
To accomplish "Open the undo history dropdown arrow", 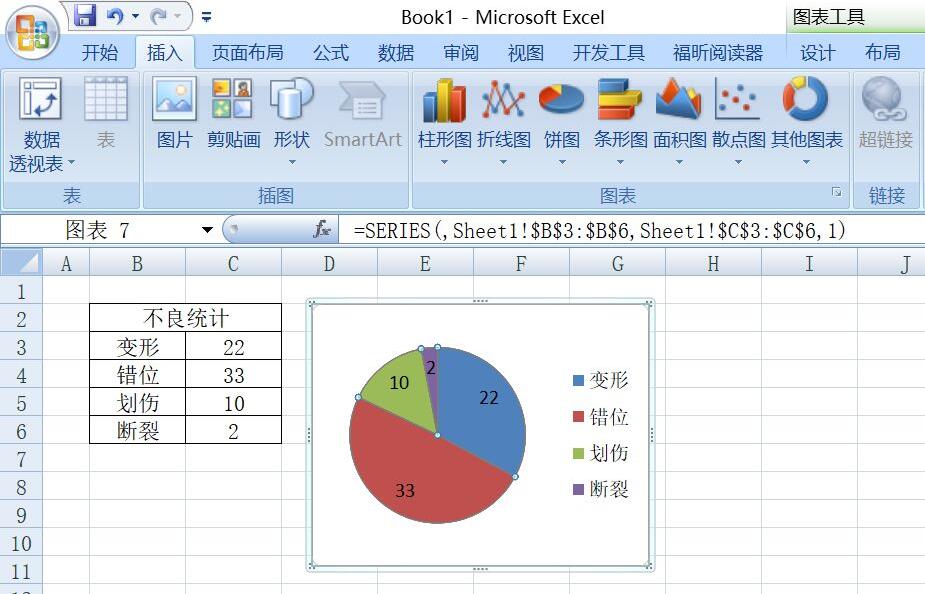I will coord(135,16).
